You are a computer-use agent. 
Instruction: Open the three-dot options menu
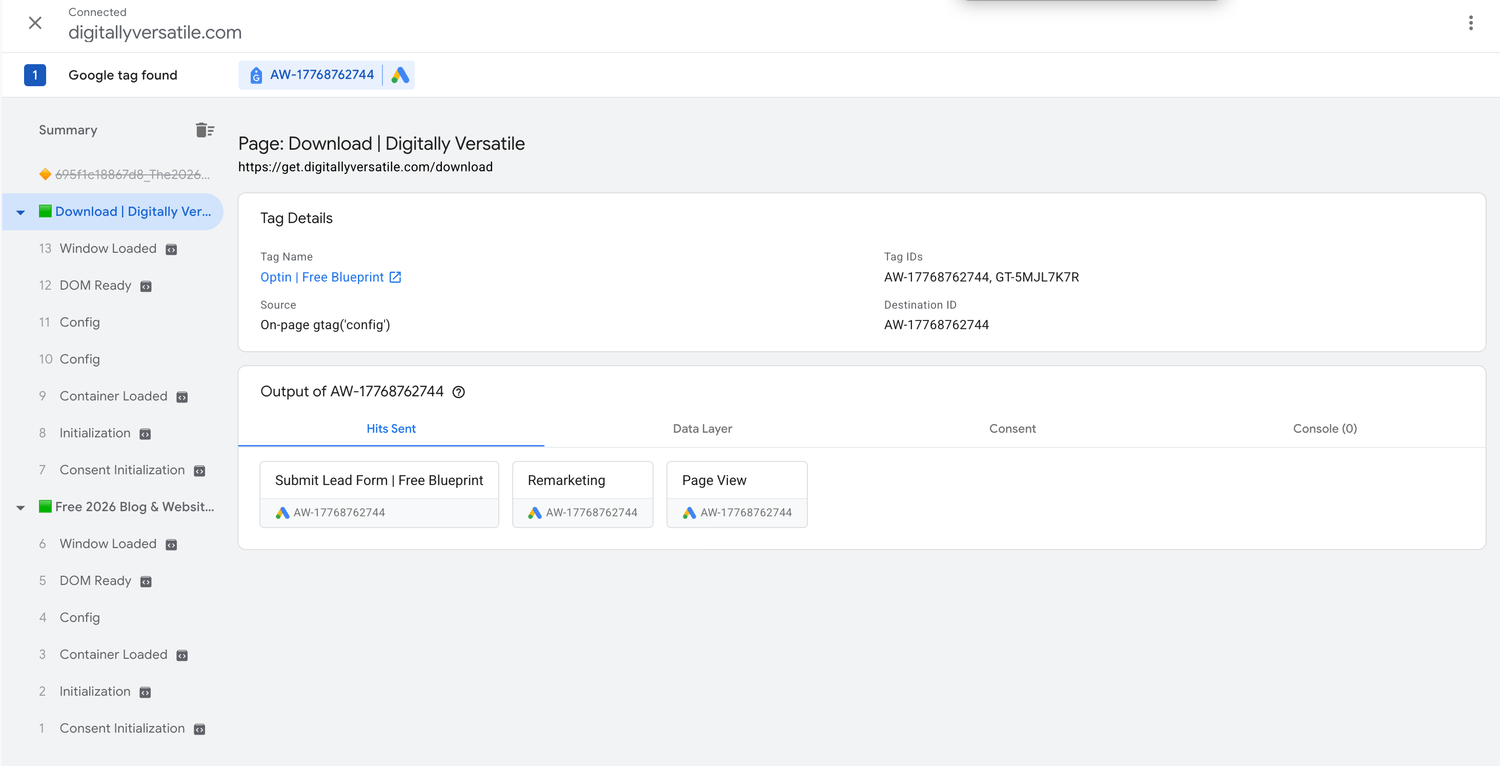tap(1470, 23)
